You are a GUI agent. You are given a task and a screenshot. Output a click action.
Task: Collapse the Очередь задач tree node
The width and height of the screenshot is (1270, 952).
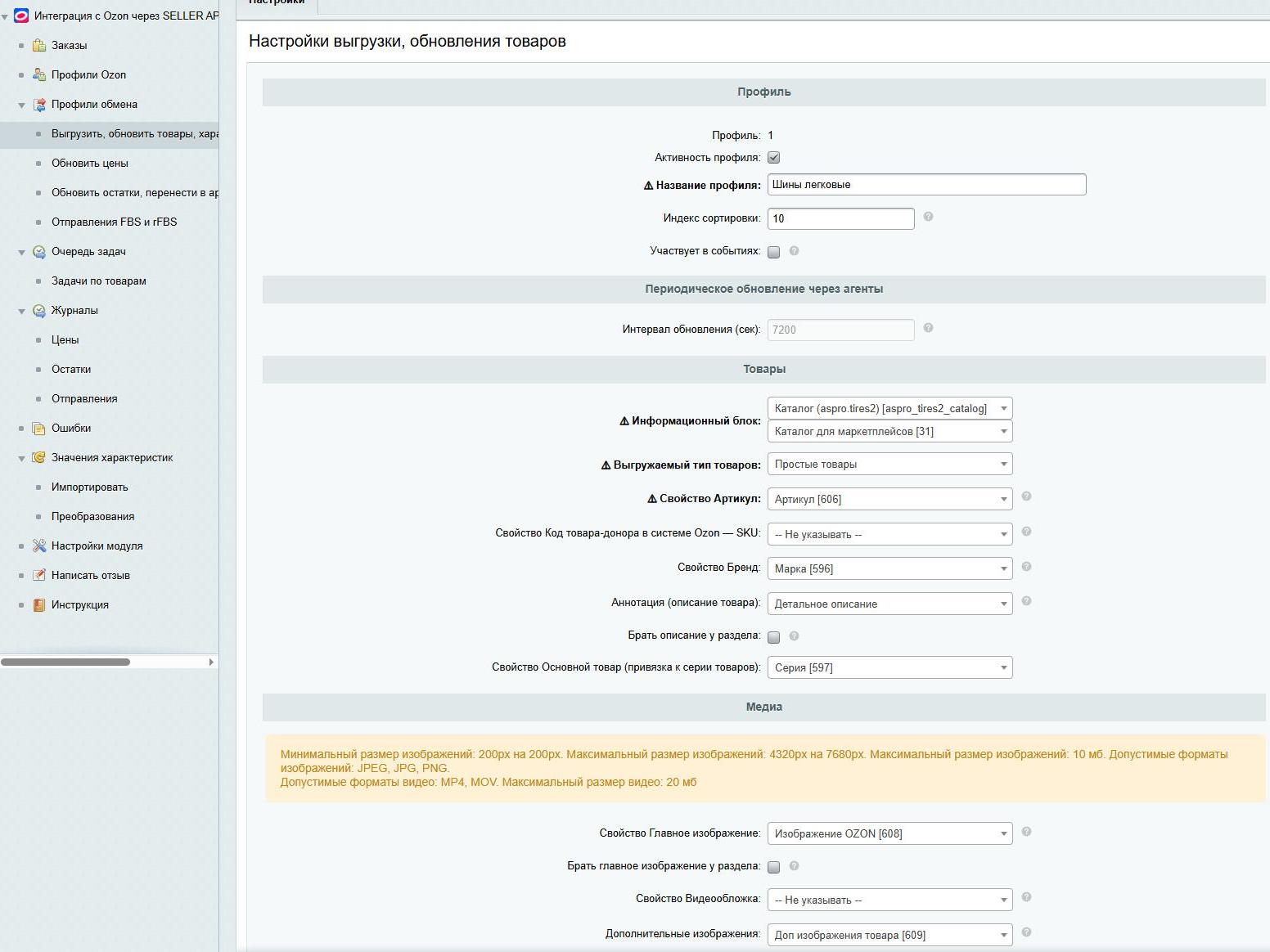pyautogui.click(x=21, y=252)
